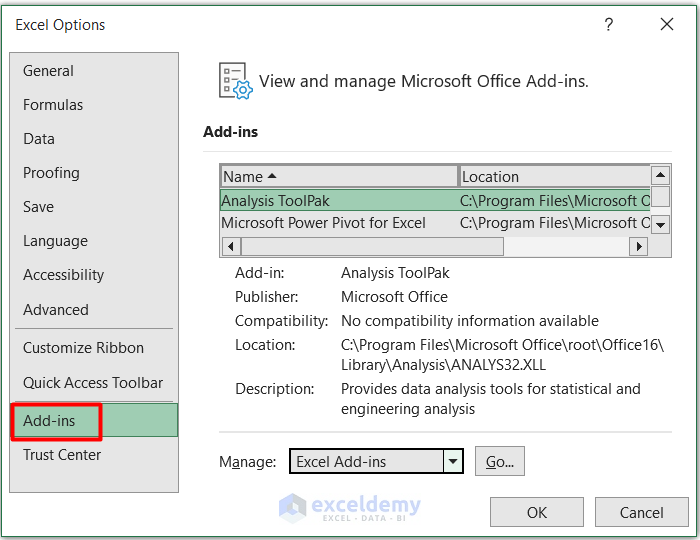Click the Help question mark icon
Viewport: 700px width, 540px height.
[609, 25]
